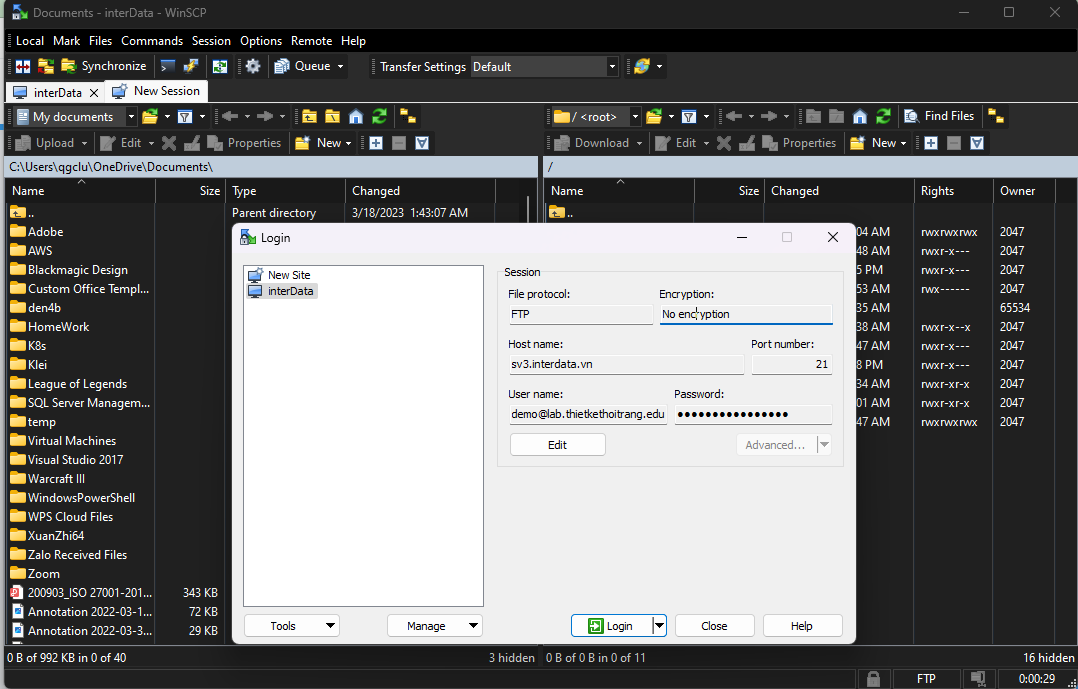
Task: Click remote panel Open Directory folder icon
Action: (654, 117)
